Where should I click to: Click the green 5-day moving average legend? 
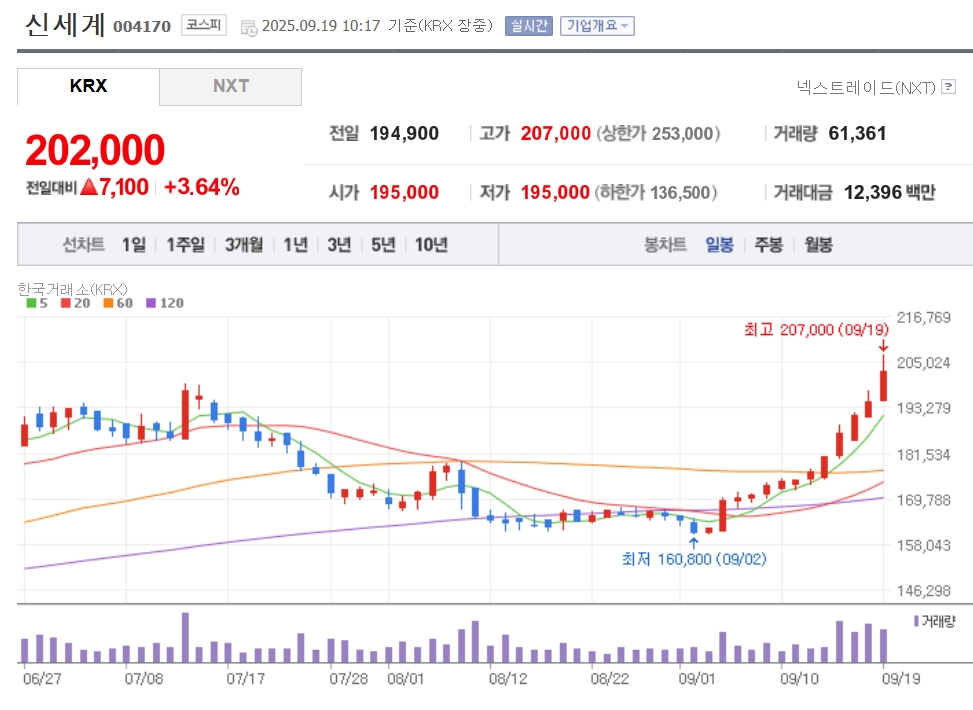(37, 303)
